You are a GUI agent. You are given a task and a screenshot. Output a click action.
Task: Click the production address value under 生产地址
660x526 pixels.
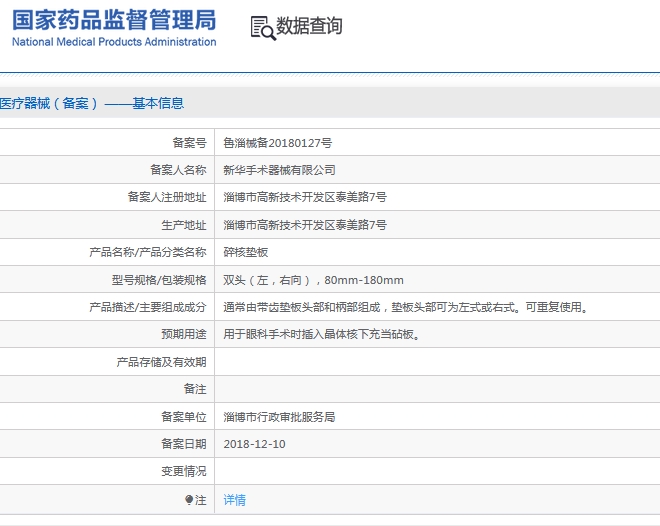[305, 225]
